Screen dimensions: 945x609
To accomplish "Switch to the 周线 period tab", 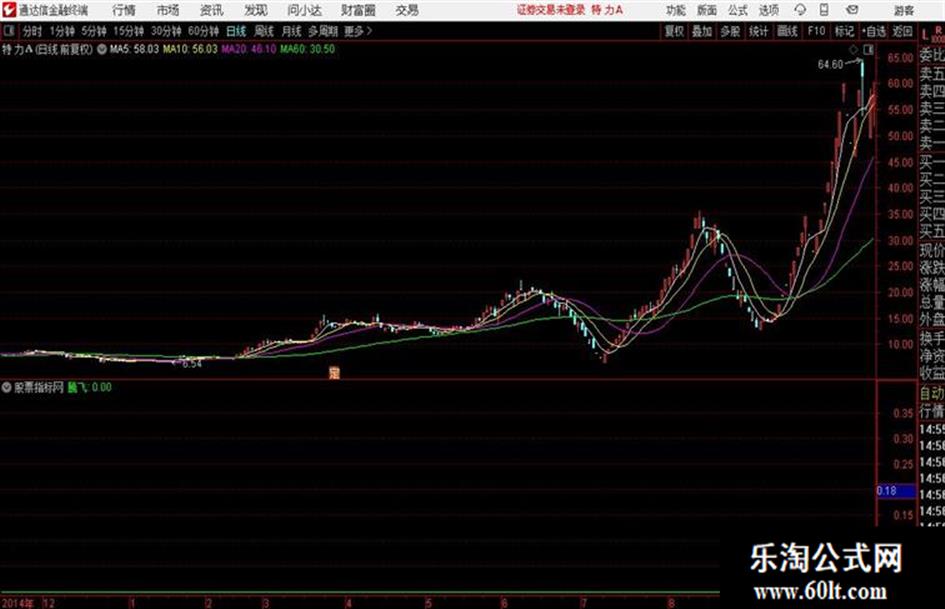I will click(264, 31).
